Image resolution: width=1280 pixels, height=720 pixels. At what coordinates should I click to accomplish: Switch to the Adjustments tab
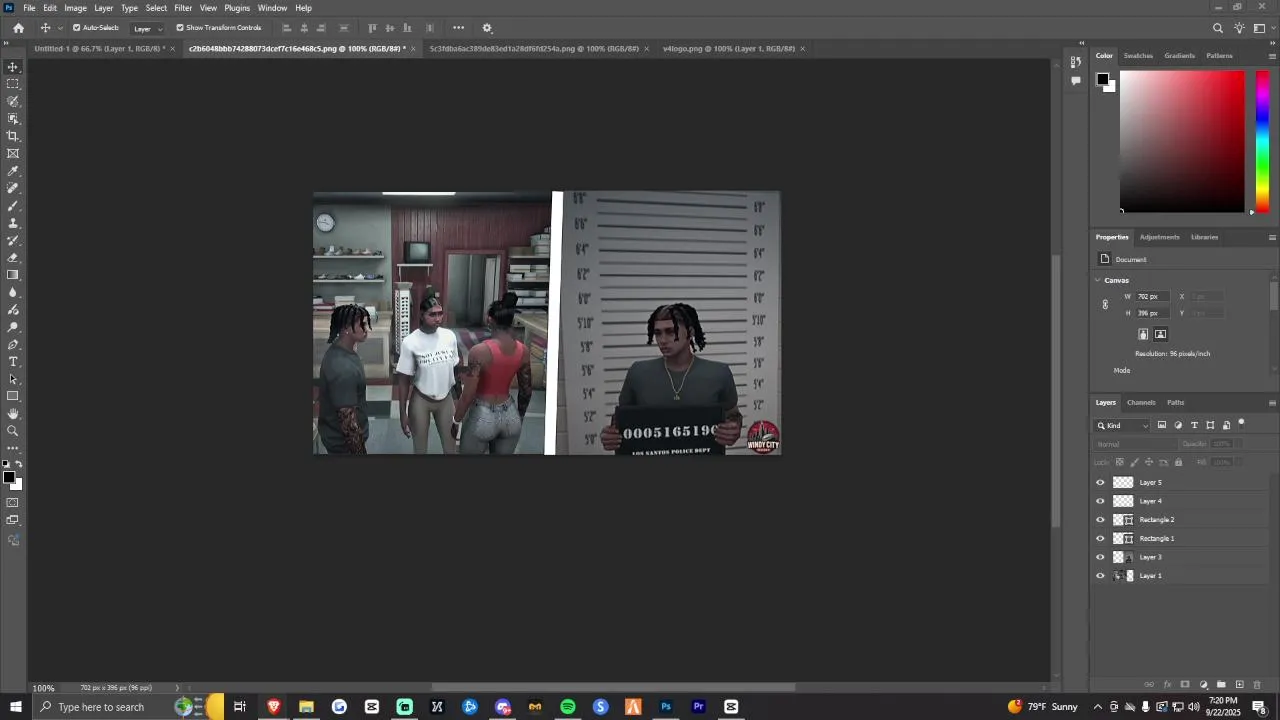(x=1159, y=237)
